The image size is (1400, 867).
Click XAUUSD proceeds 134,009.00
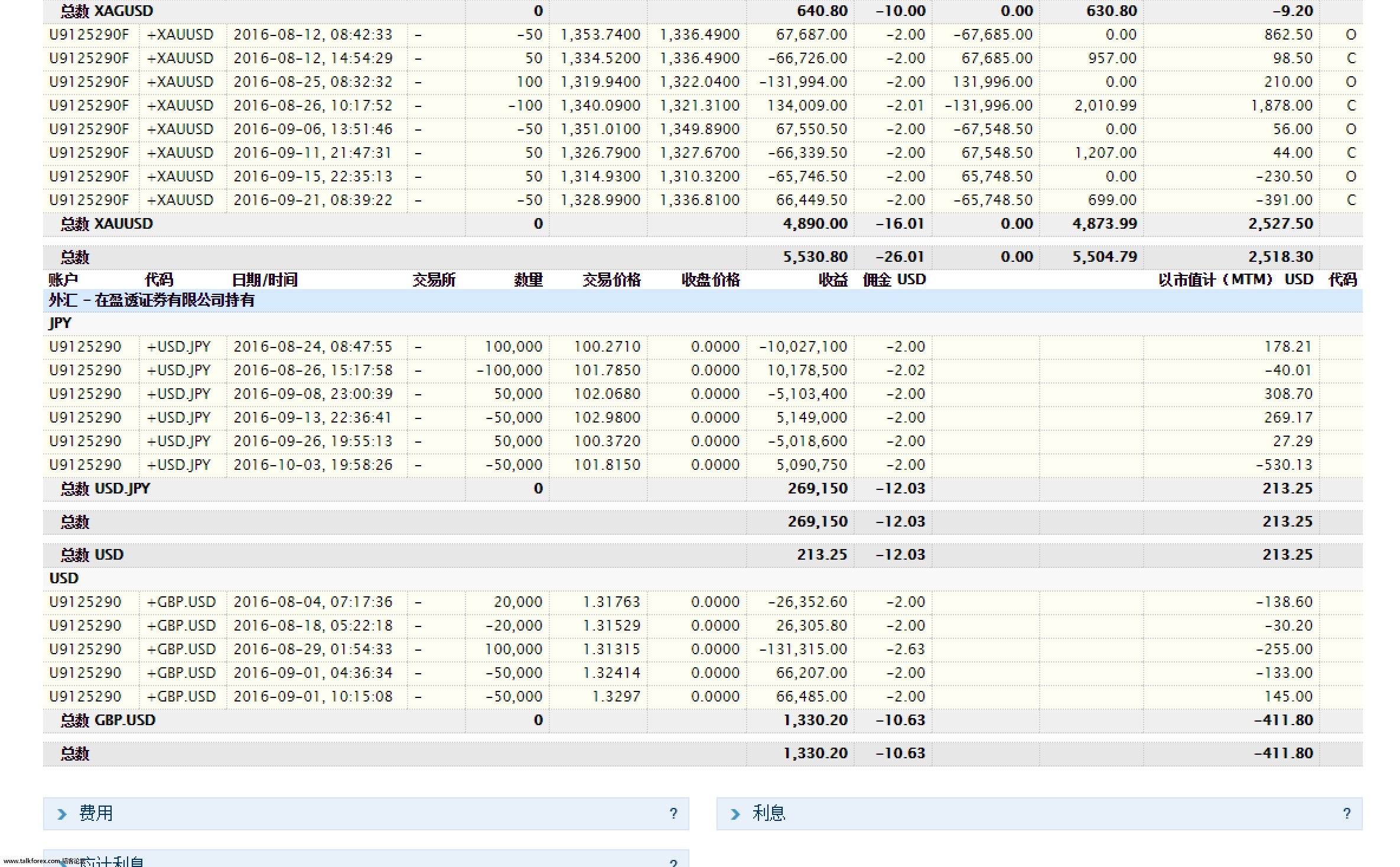coord(807,106)
